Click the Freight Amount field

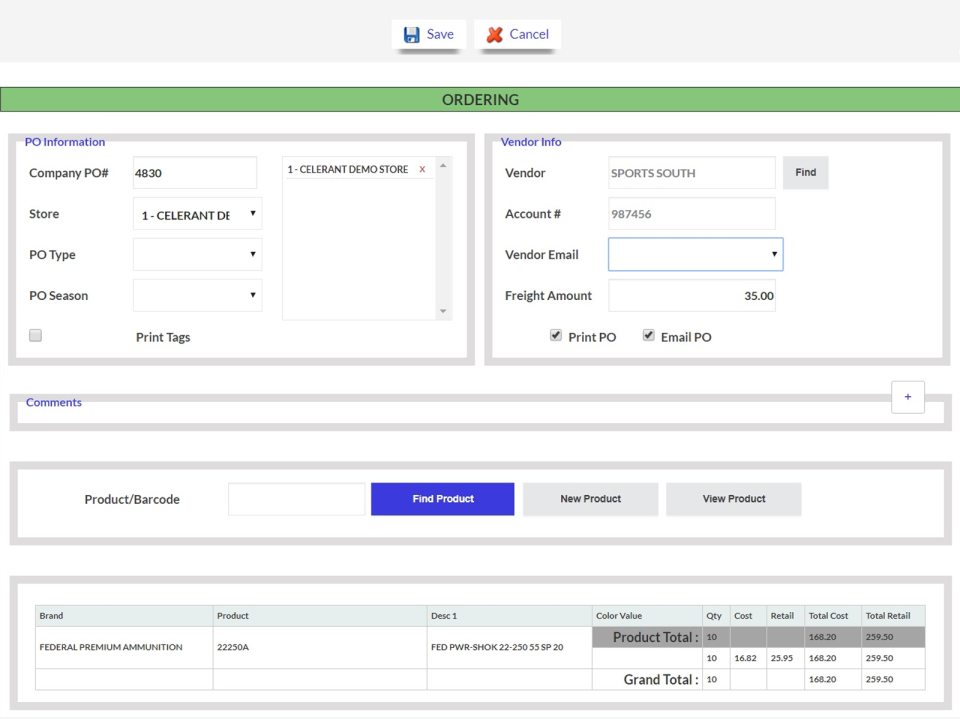692,295
